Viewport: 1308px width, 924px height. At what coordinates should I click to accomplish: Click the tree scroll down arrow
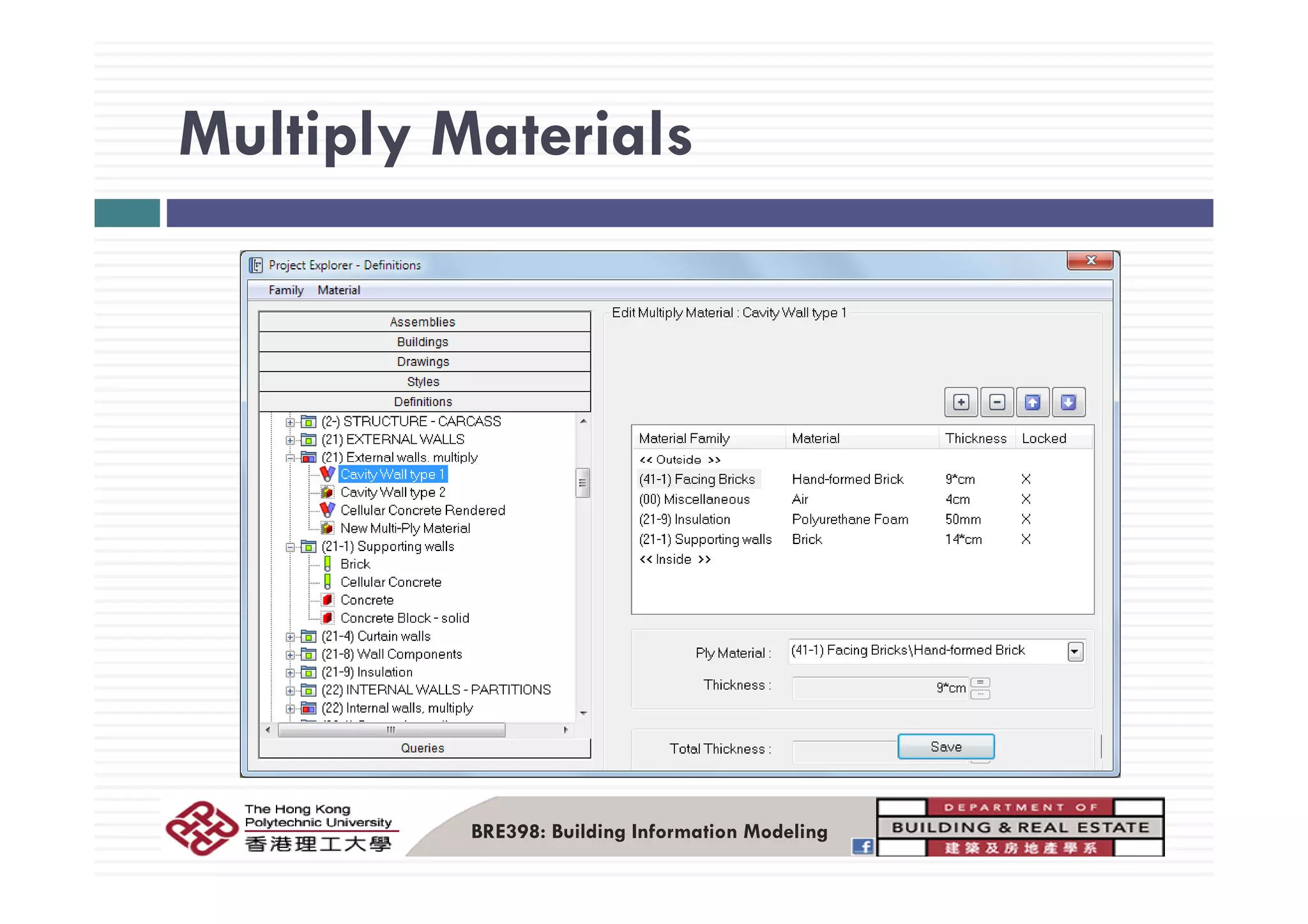(583, 713)
